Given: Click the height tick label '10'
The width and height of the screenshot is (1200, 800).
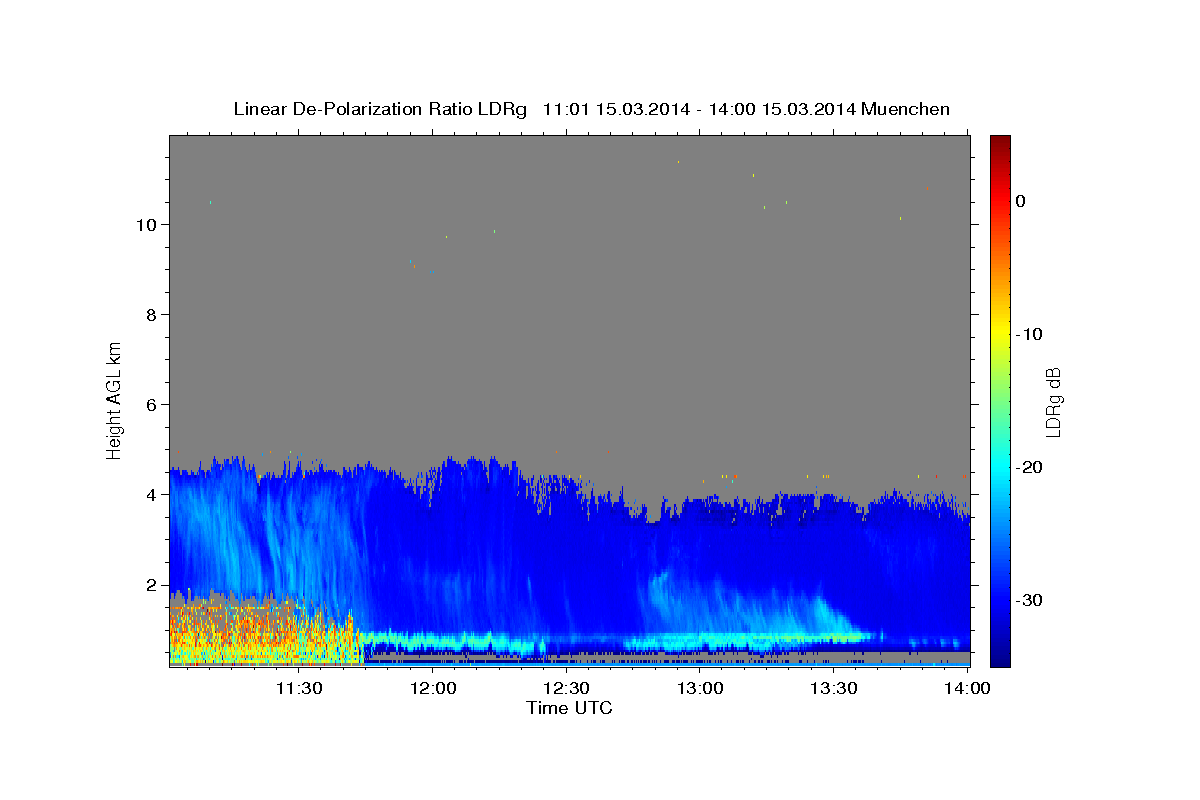Looking at the screenshot, I should click(146, 224).
